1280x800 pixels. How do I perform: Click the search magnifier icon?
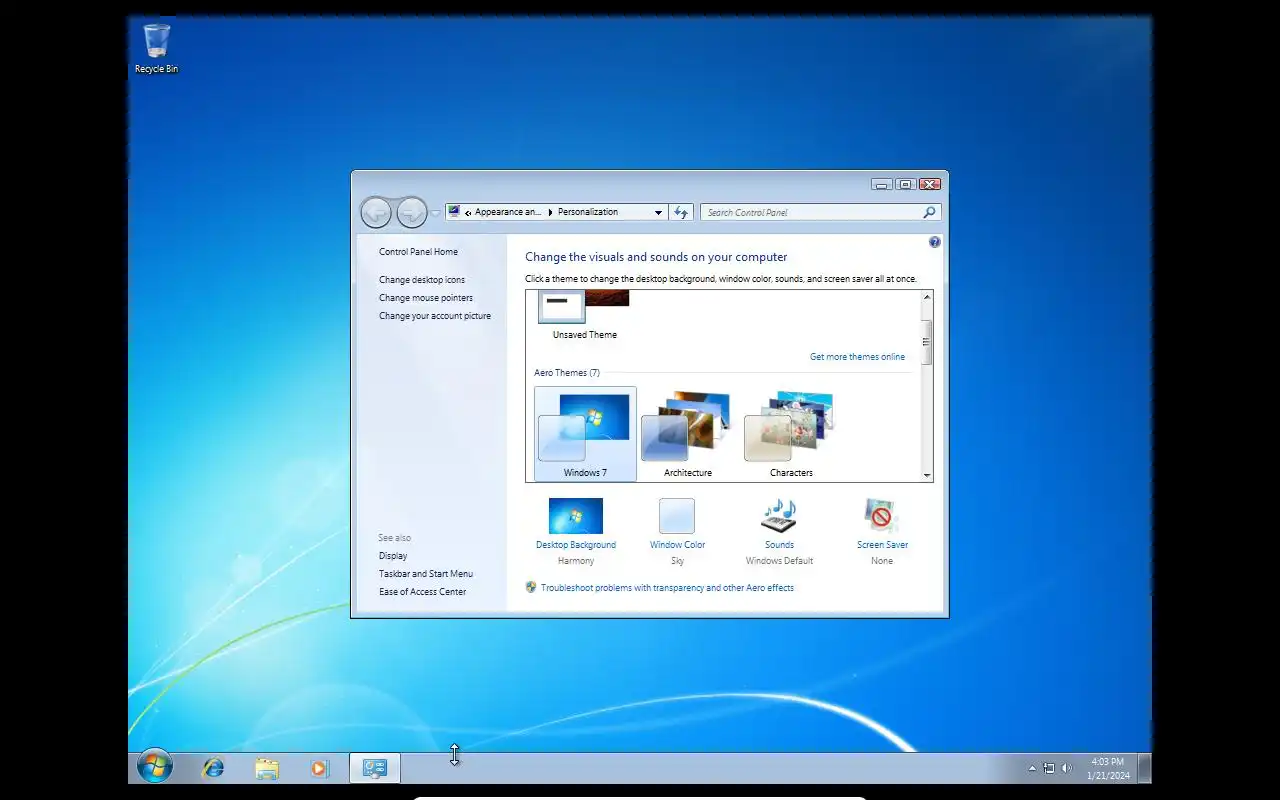(x=930, y=212)
